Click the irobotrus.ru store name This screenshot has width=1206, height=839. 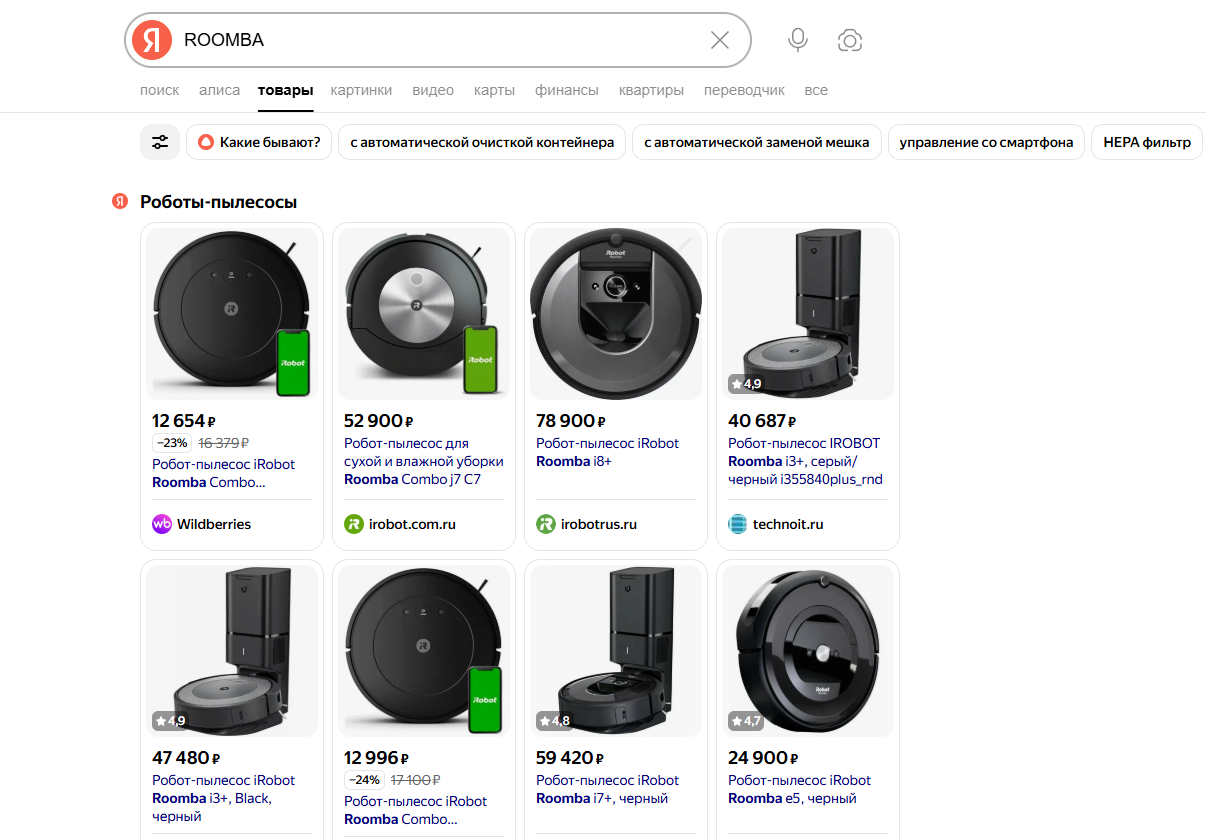tap(599, 524)
